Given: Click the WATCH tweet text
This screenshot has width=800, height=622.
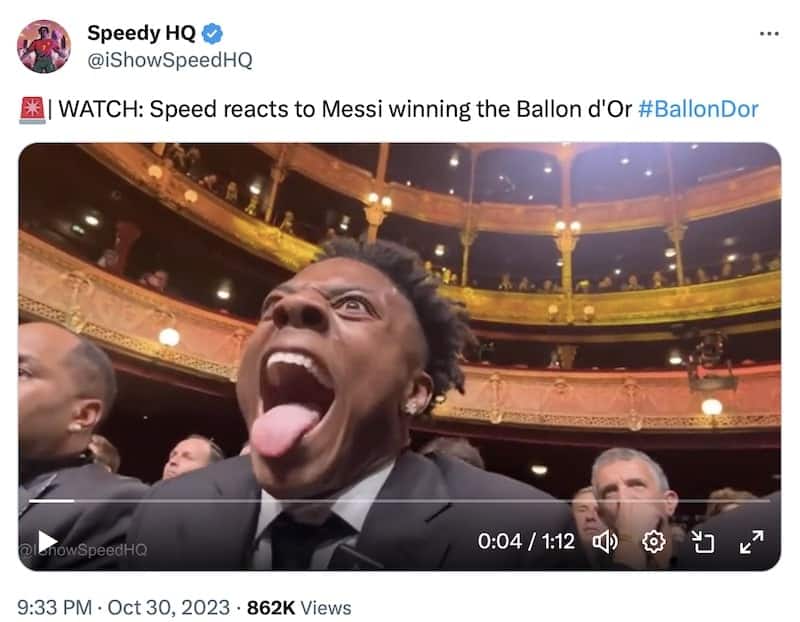Looking at the screenshot, I should tap(345, 109).
